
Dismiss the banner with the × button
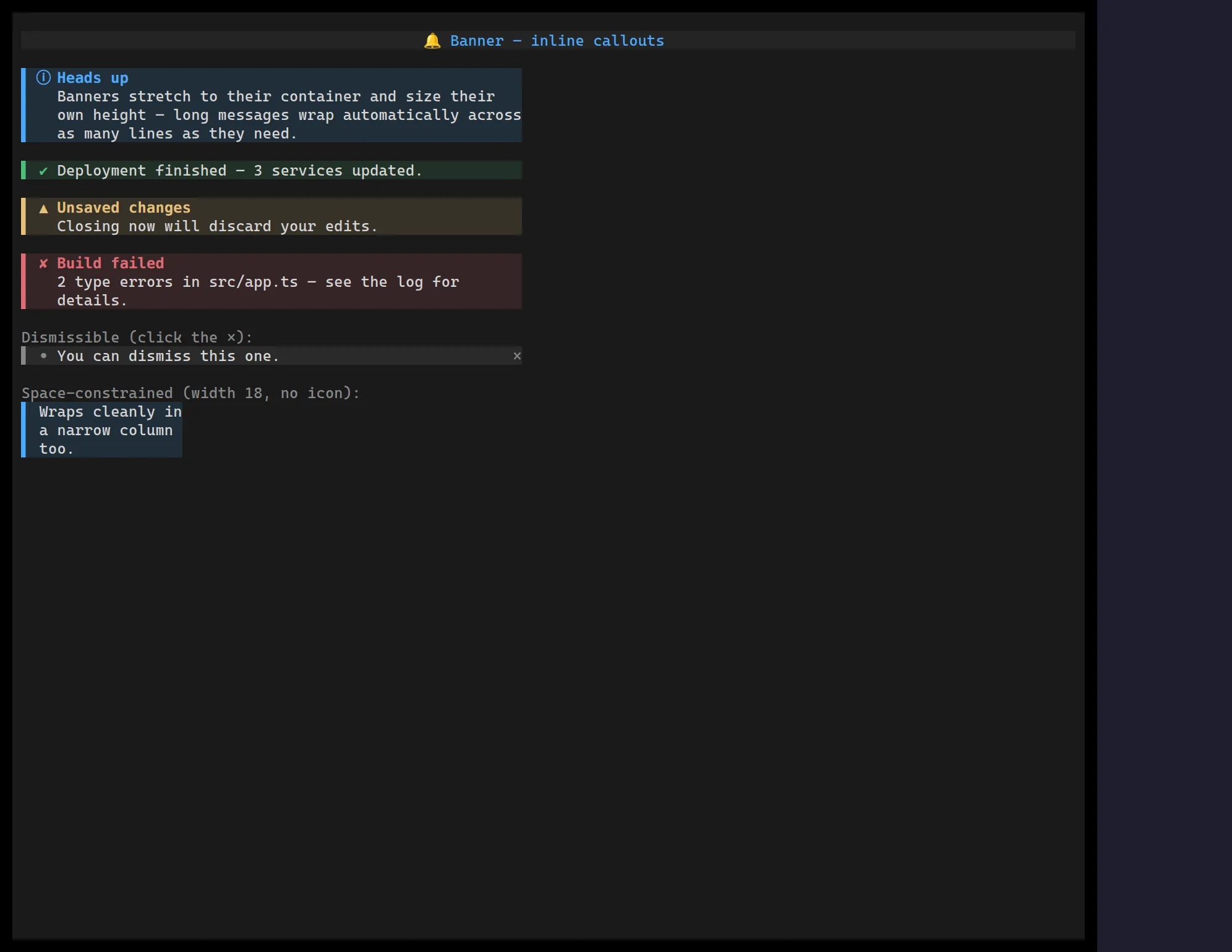pos(517,356)
